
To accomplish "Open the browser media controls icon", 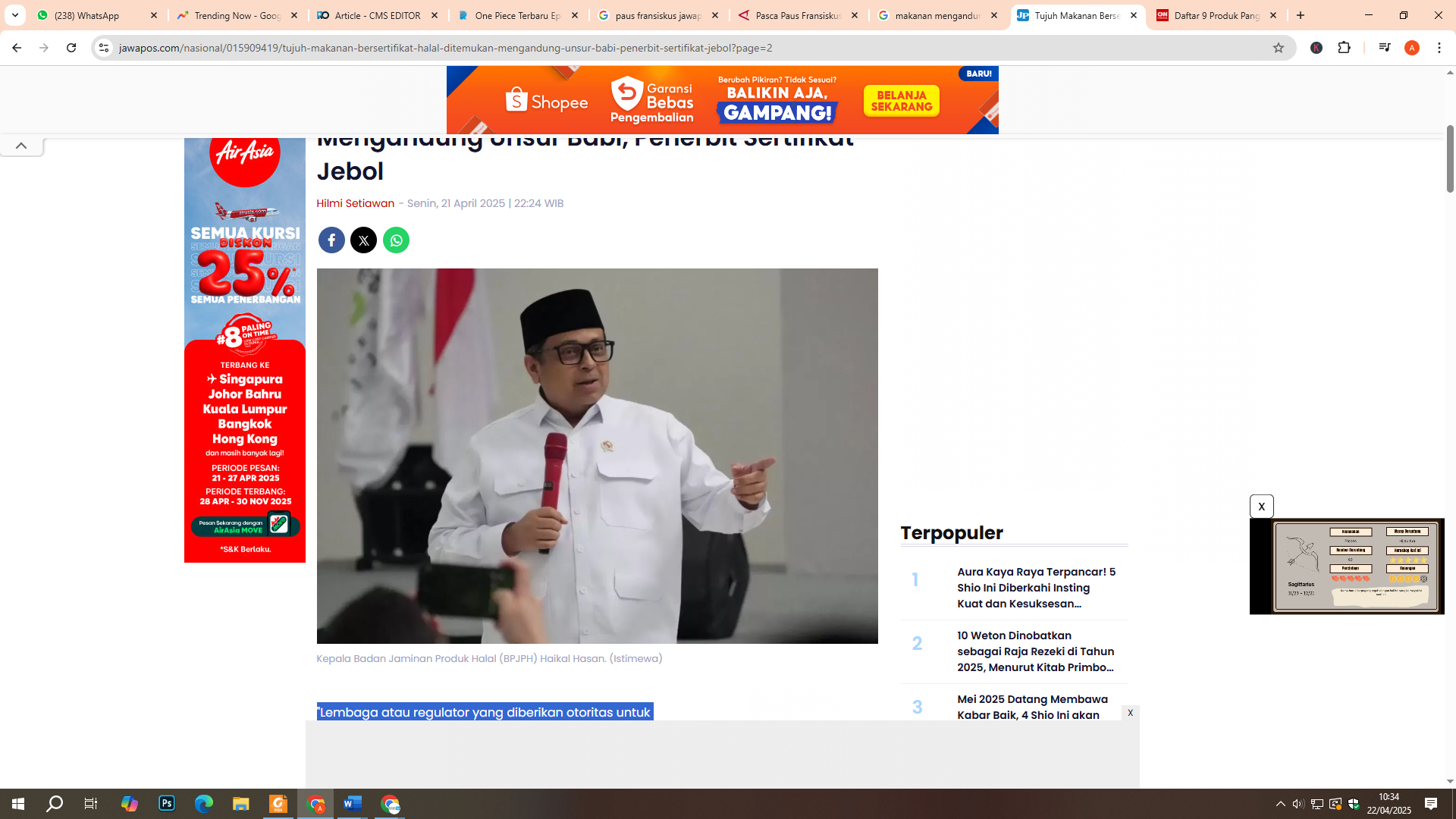I will pyautogui.click(x=1384, y=47).
